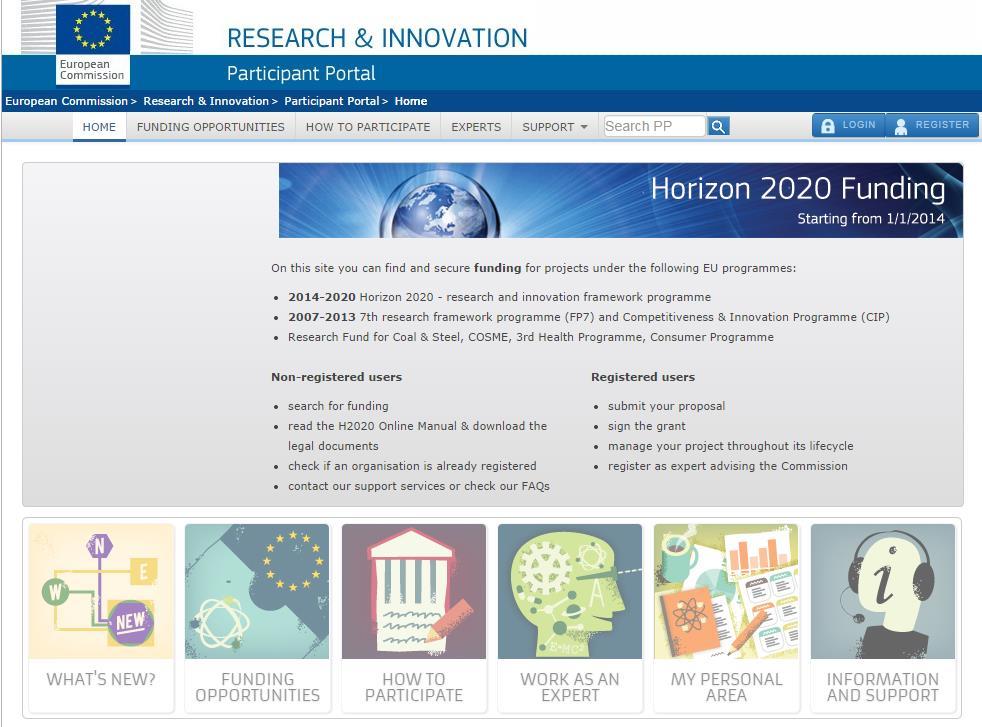
Task: Expand the SUPPORT dropdown menu
Action: pyautogui.click(x=554, y=127)
